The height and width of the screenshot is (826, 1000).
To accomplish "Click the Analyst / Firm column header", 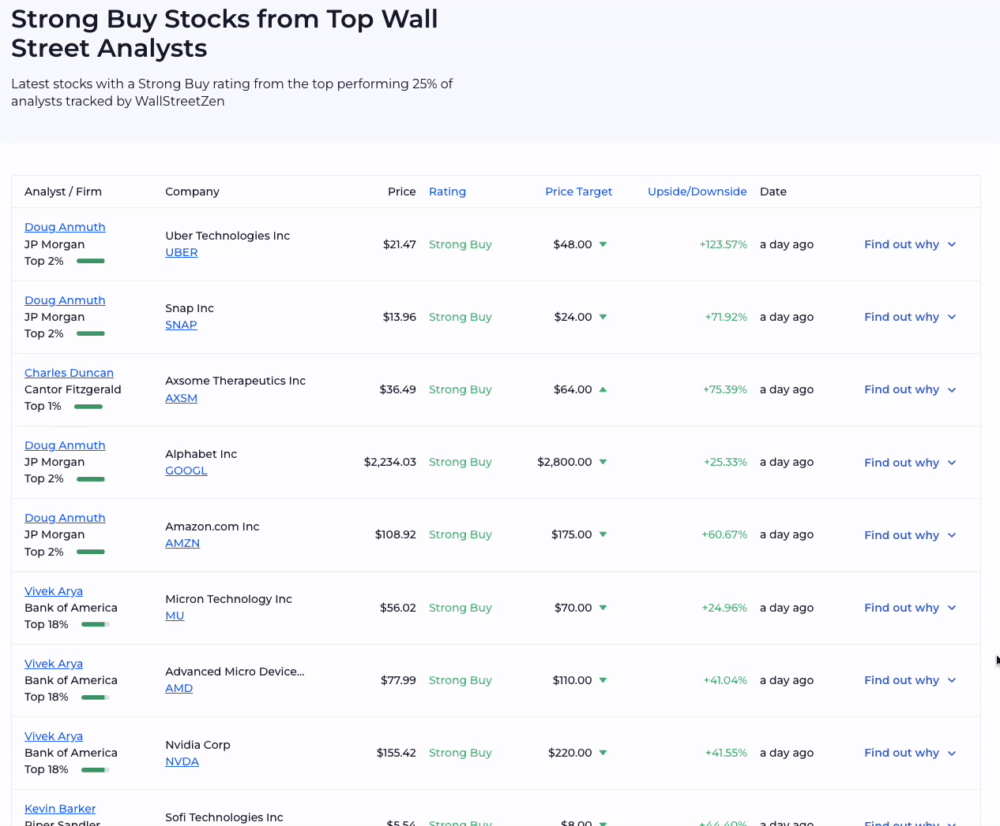I will (x=63, y=191).
